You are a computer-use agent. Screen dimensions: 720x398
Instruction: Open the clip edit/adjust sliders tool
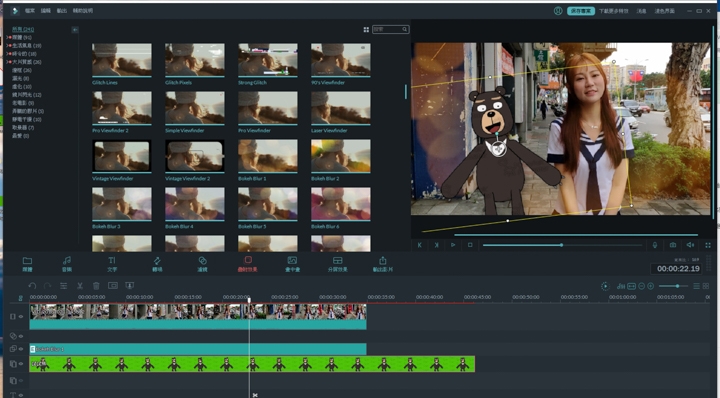pos(63,286)
